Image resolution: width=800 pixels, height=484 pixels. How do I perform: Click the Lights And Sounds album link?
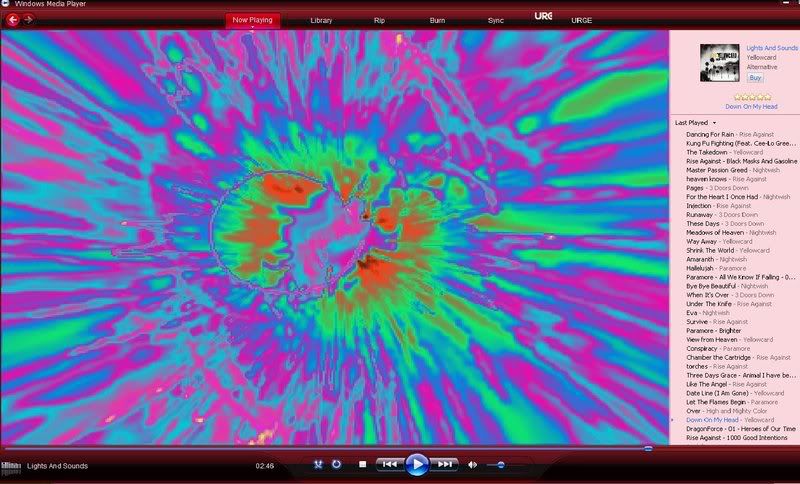coord(772,48)
